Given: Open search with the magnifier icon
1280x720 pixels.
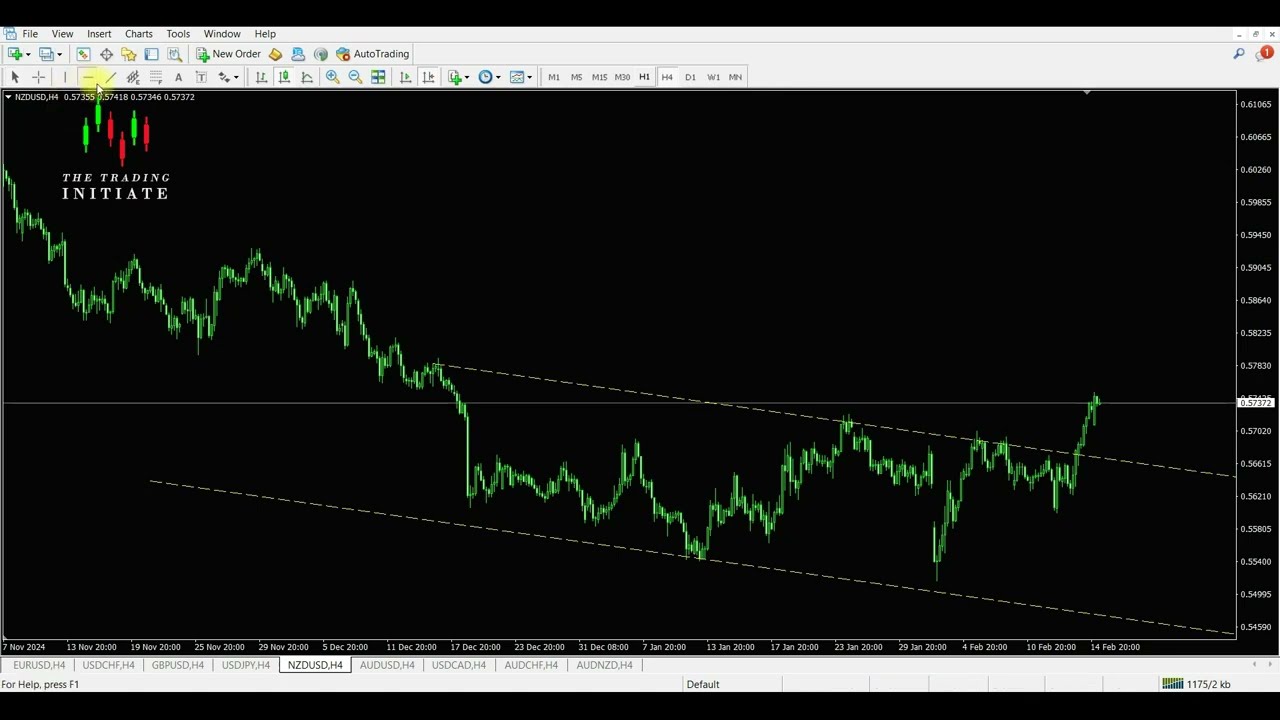Looking at the screenshot, I should (x=1238, y=54).
